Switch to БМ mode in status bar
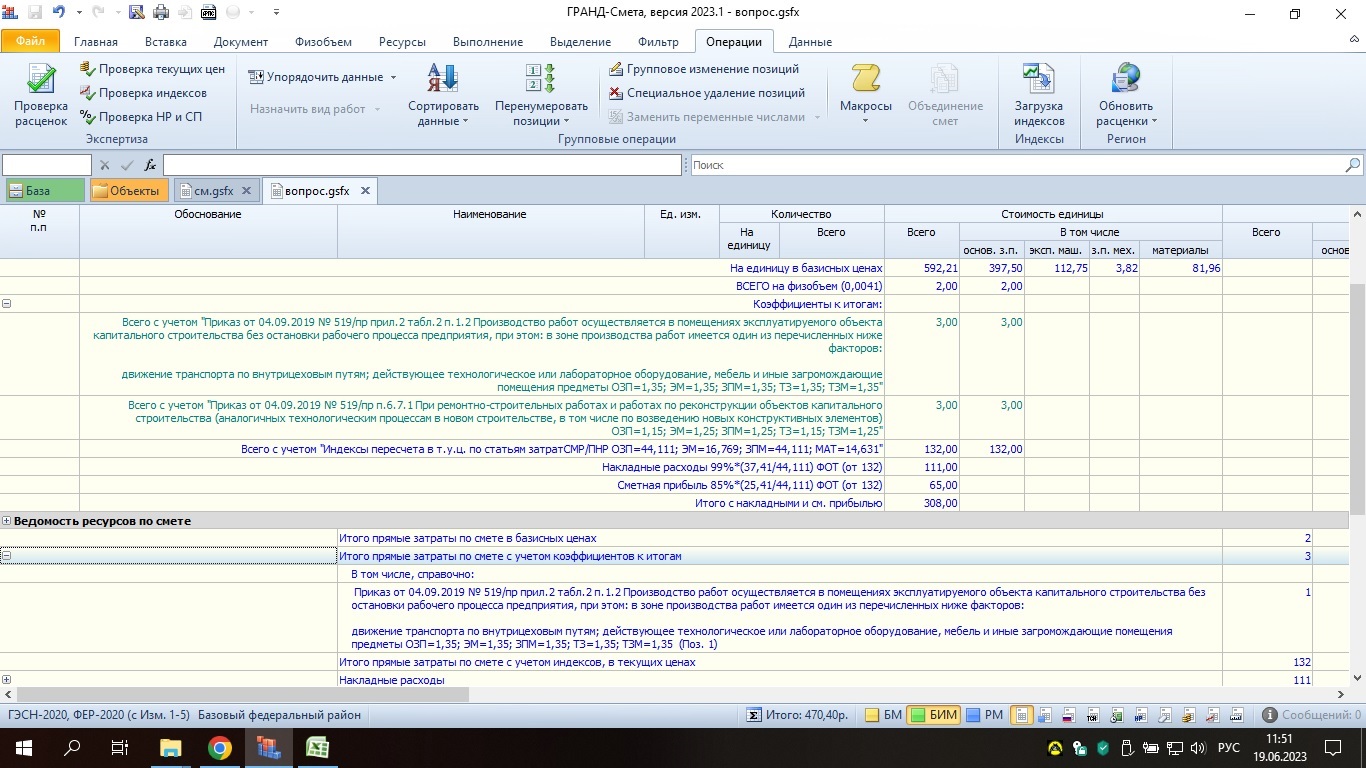The image size is (1366, 768). coord(883,715)
